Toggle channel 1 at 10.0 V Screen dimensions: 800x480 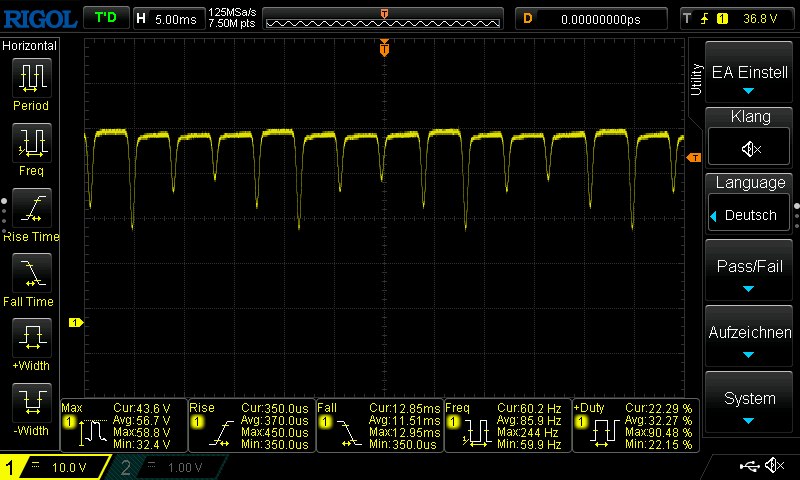55,467
